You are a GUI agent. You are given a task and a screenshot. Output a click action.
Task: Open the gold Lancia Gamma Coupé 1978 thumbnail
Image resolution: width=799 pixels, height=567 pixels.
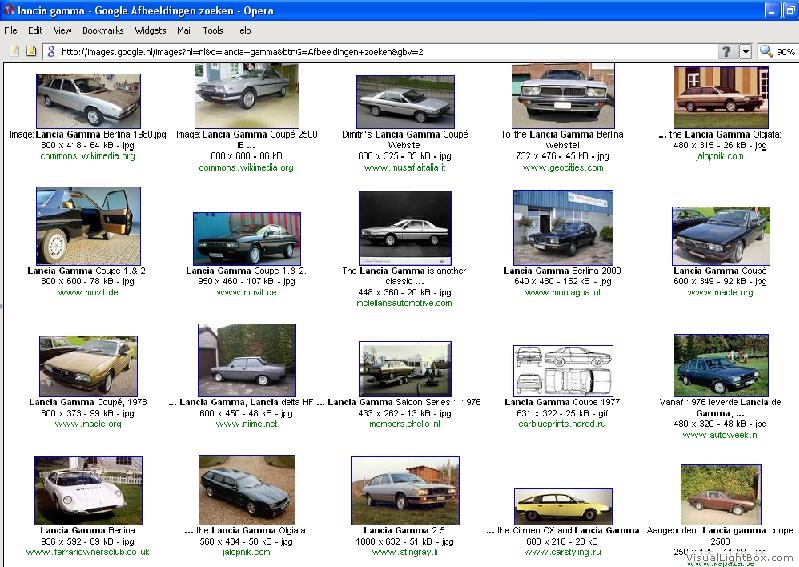(x=88, y=366)
